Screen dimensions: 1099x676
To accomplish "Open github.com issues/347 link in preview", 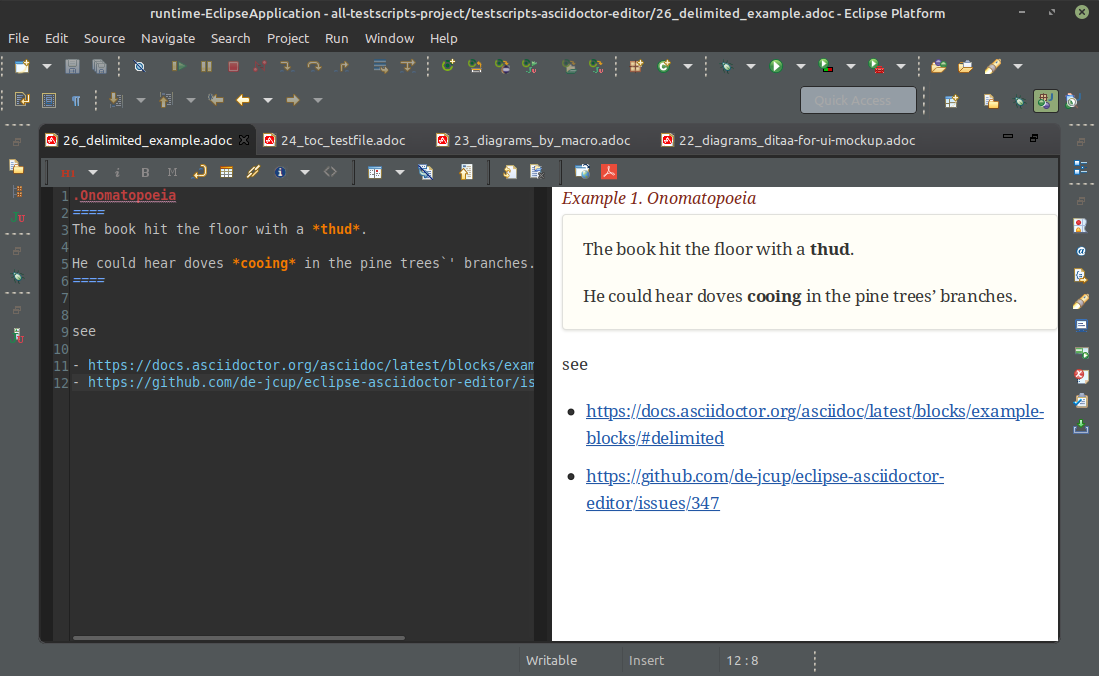I will click(x=765, y=489).
